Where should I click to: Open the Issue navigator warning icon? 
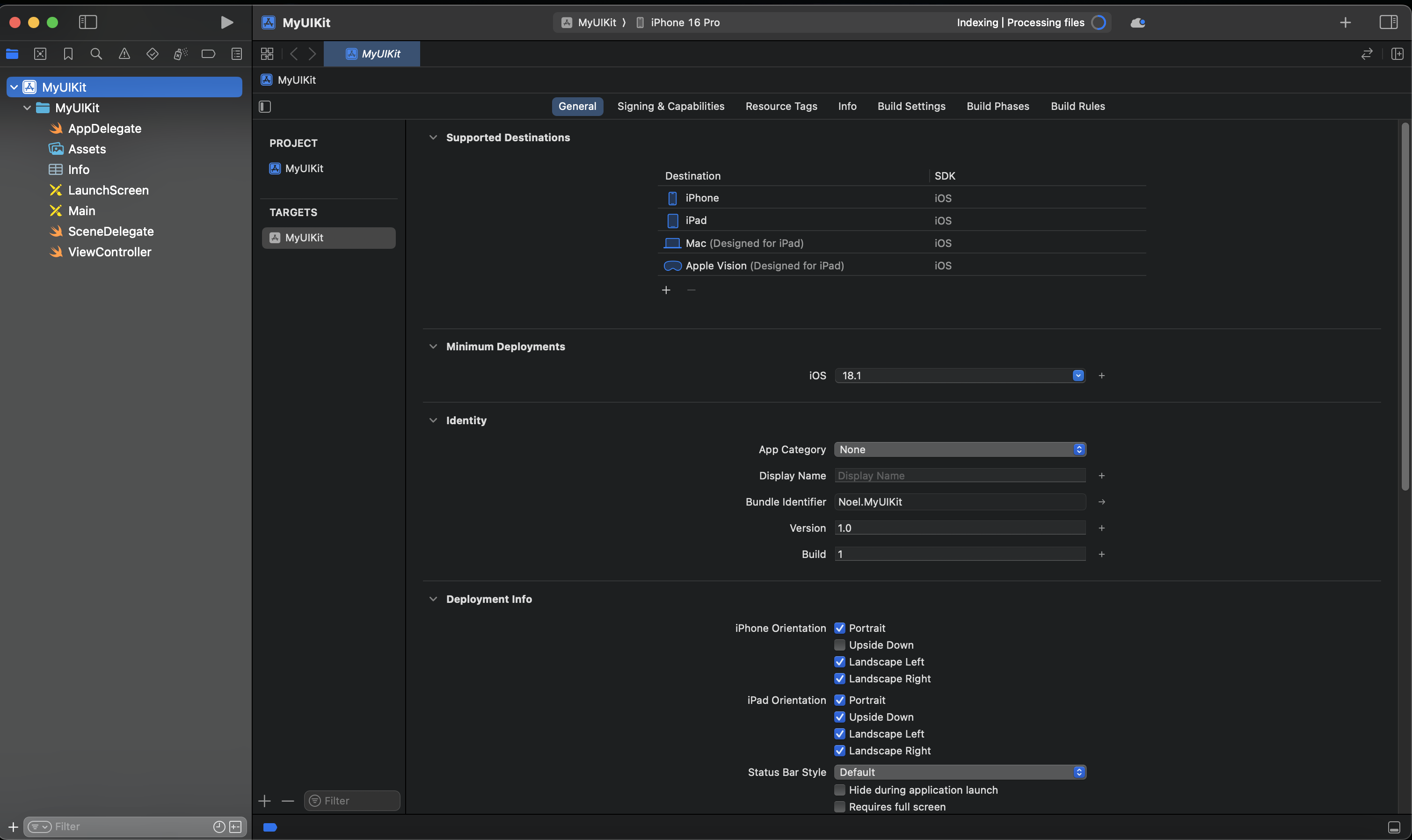click(124, 54)
